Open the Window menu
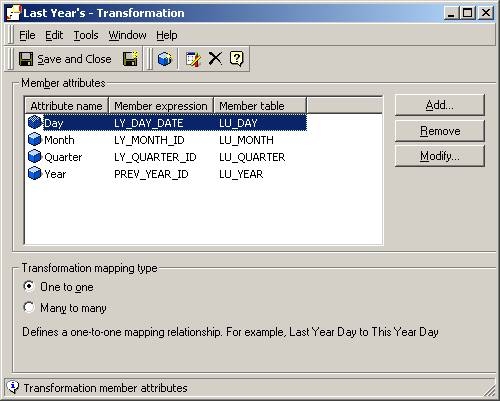 tap(127, 35)
